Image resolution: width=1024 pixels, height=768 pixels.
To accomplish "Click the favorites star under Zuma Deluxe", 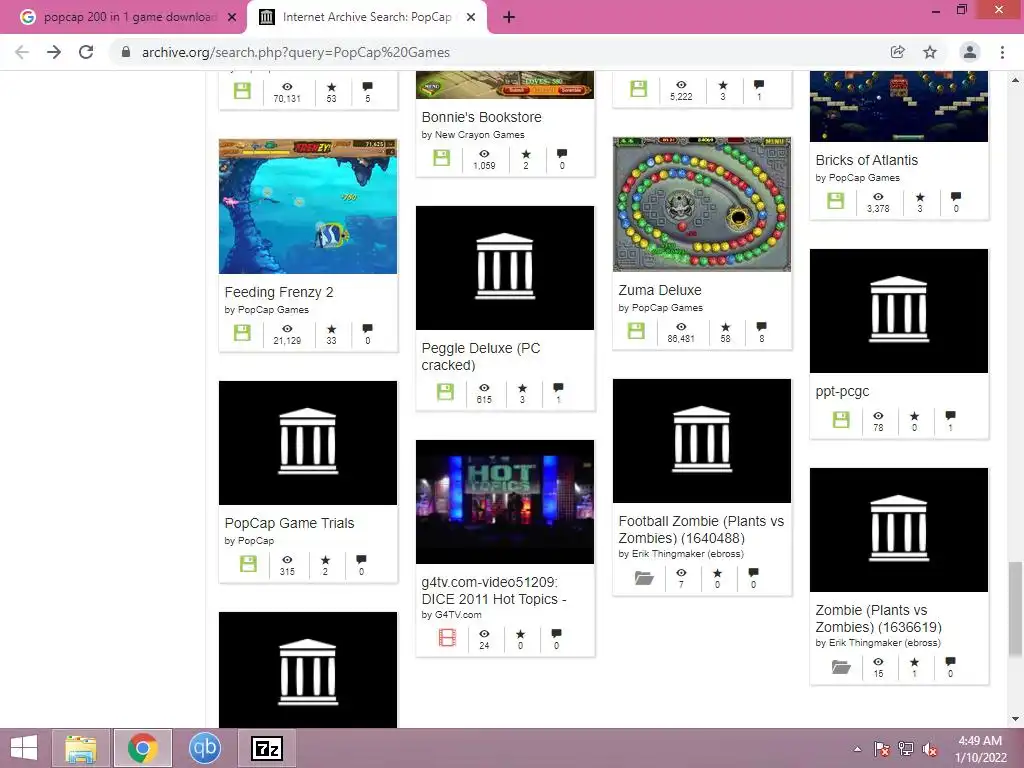I will 725,327.
